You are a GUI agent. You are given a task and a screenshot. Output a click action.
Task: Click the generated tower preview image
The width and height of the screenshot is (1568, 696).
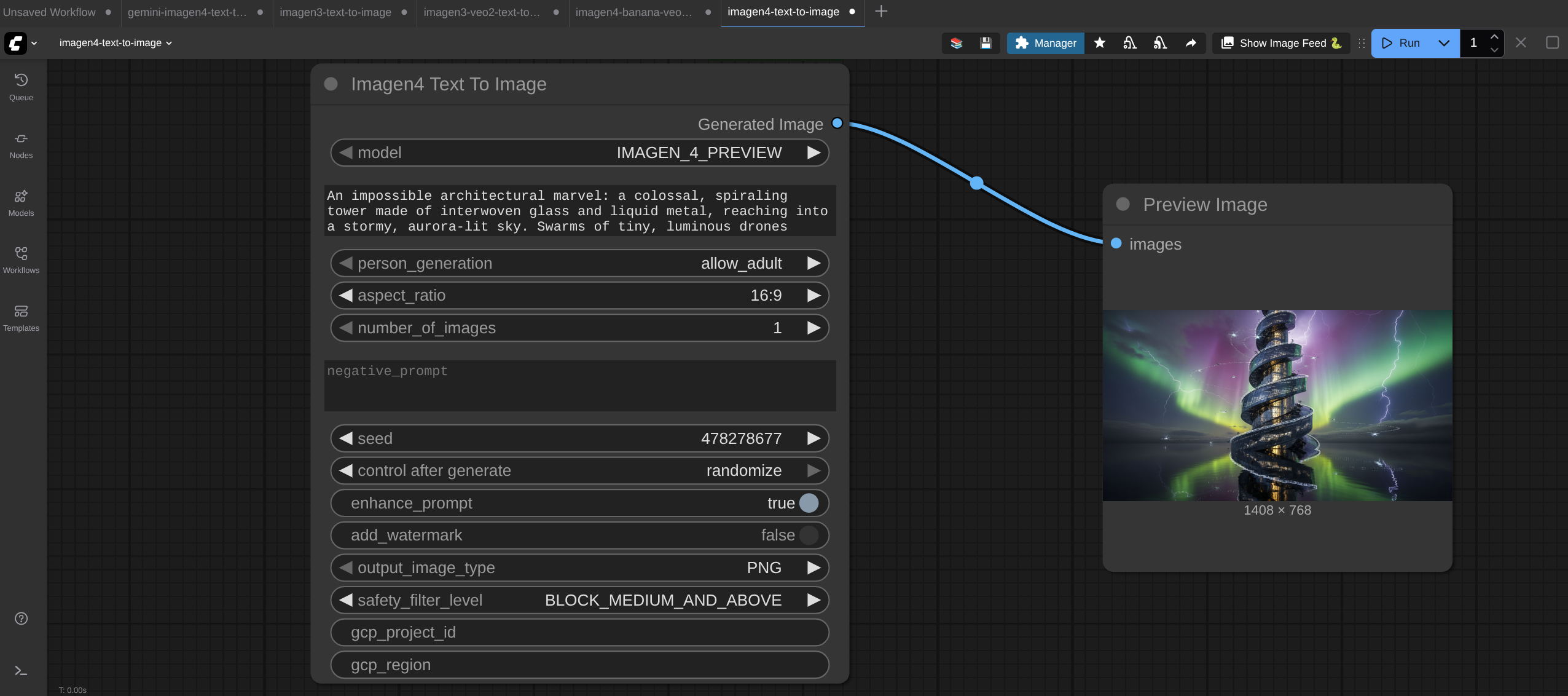(1277, 405)
